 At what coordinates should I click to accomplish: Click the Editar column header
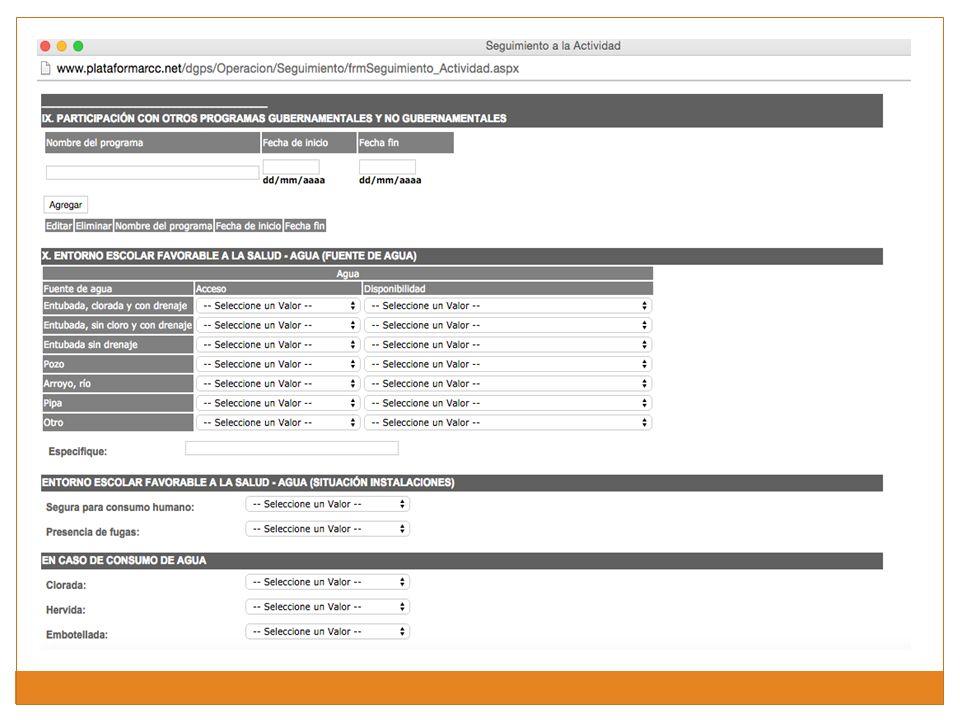59,226
